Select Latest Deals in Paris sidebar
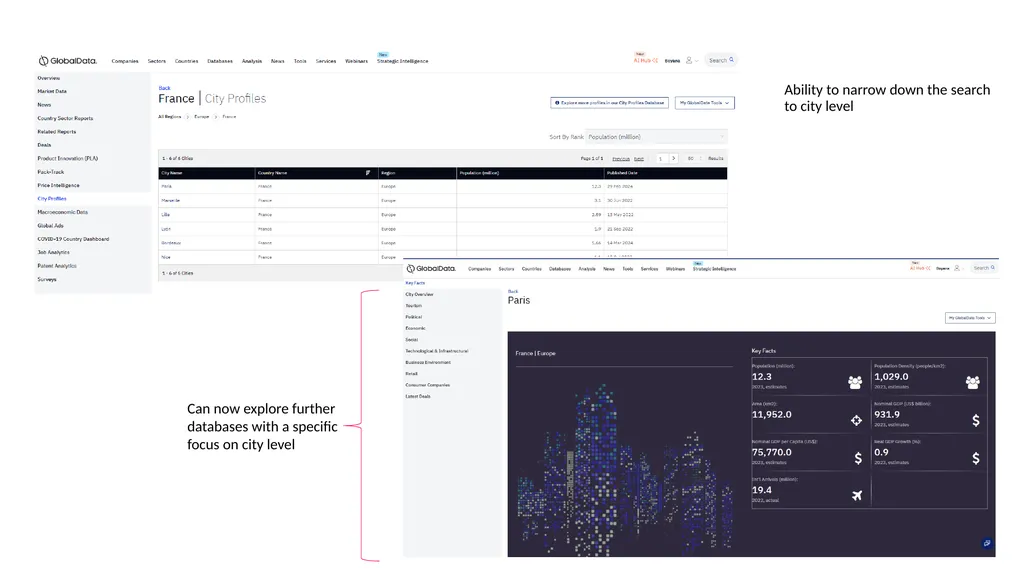The width and height of the screenshot is (1024, 575). [418, 396]
